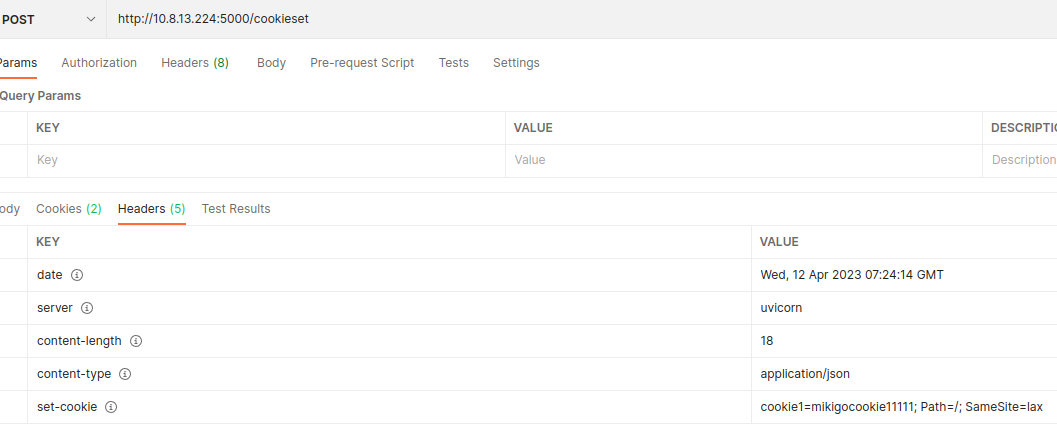Click info icon next to date header

77,275
